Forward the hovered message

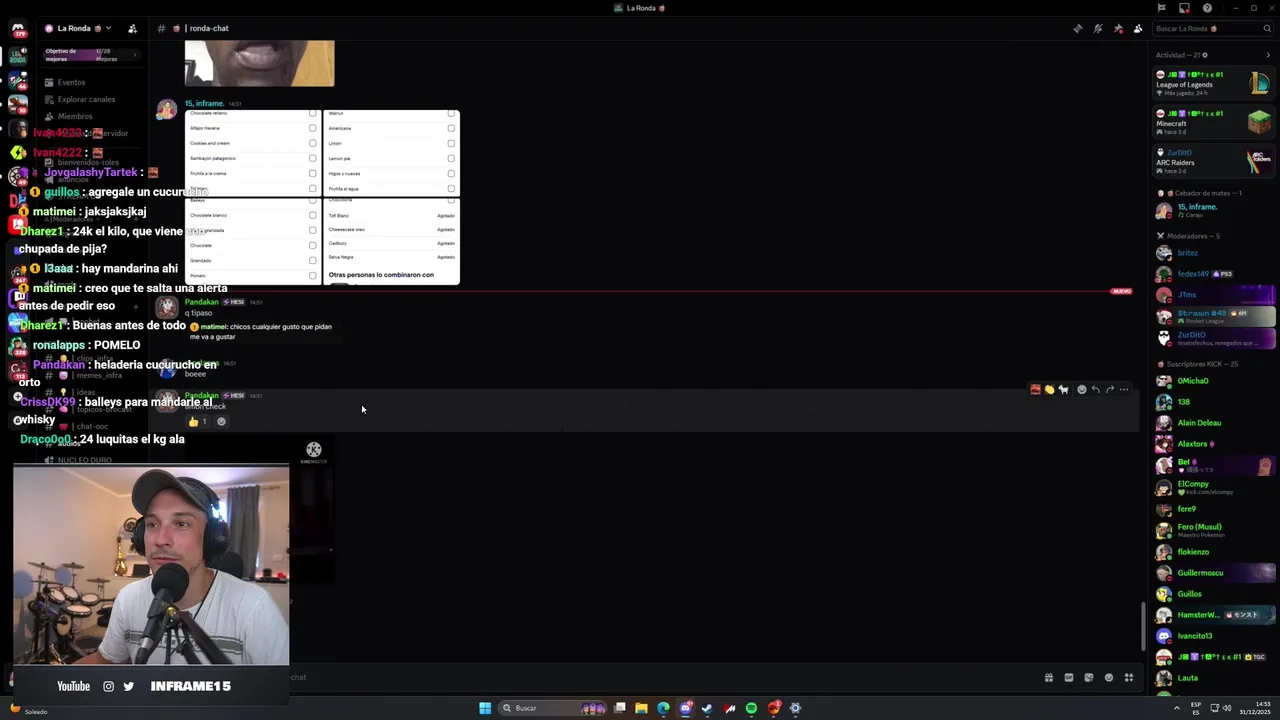[1110, 390]
